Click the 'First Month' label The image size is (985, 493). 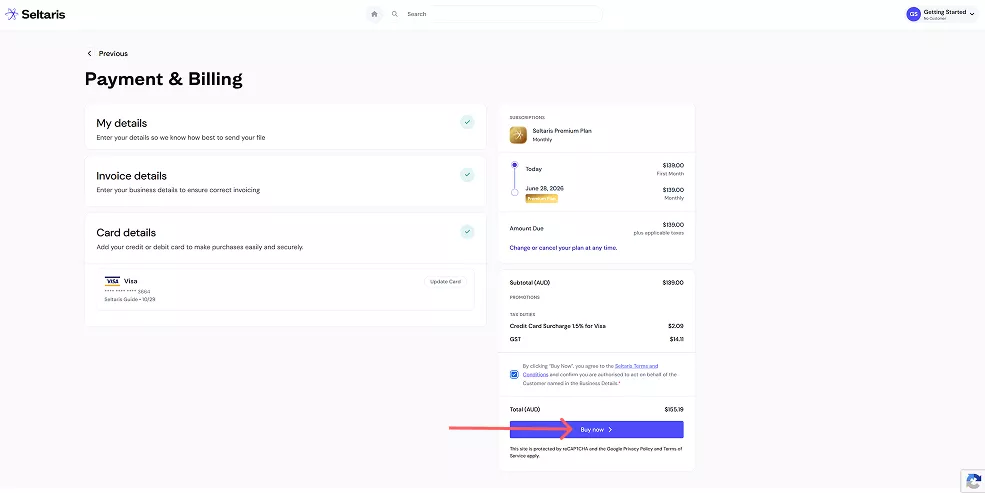(x=670, y=173)
